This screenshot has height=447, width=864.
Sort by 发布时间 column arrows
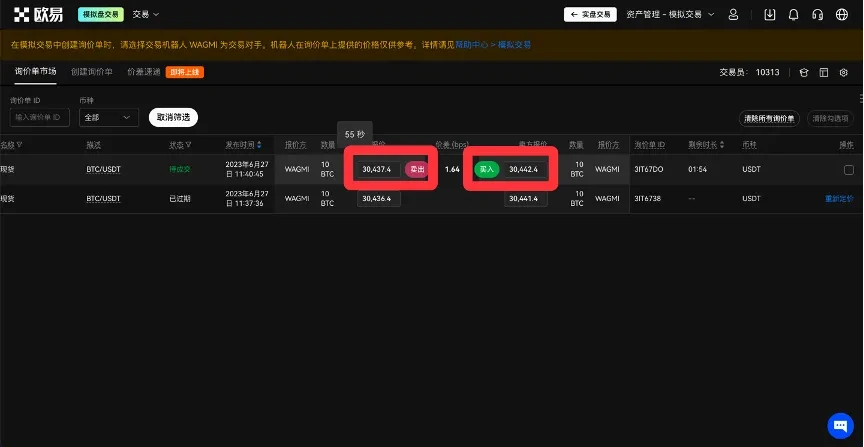click(x=259, y=145)
